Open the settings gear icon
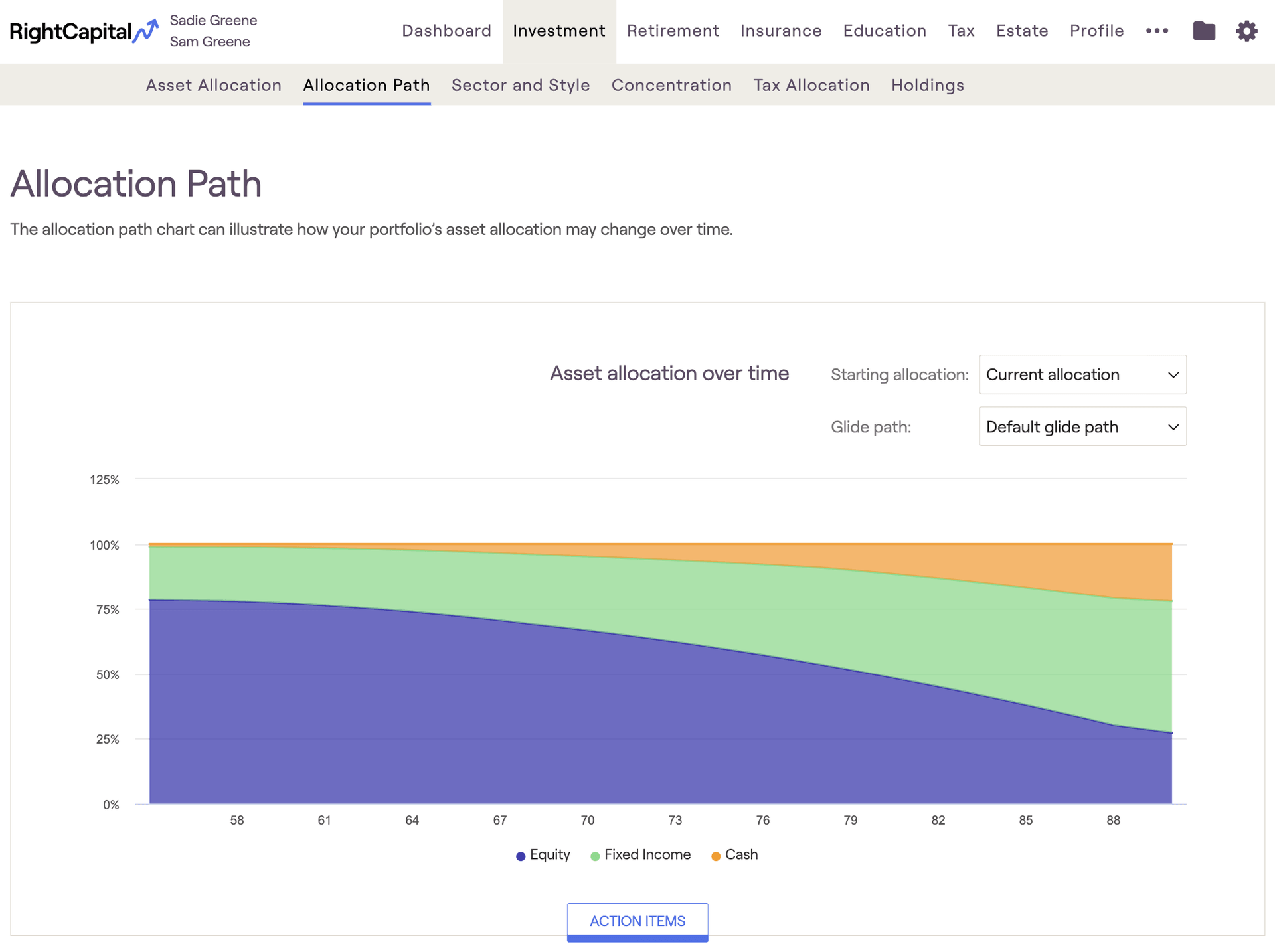Screen dimensions: 1275x952 [1246, 31]
